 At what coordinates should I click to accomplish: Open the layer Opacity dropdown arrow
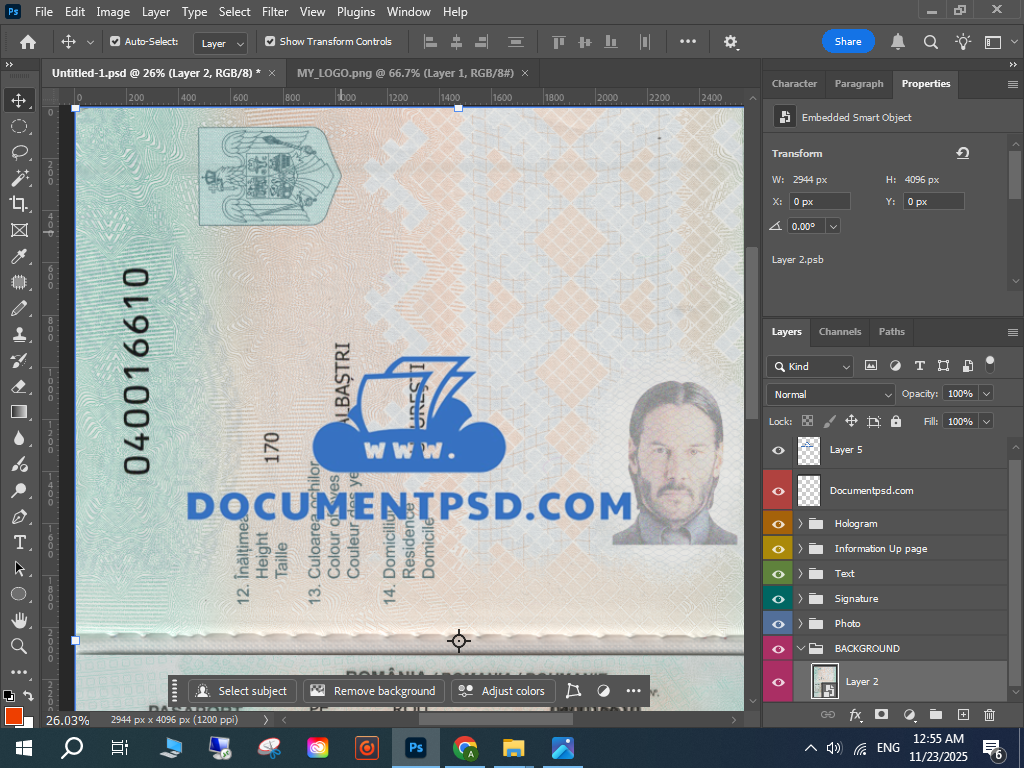click(986, 394)
